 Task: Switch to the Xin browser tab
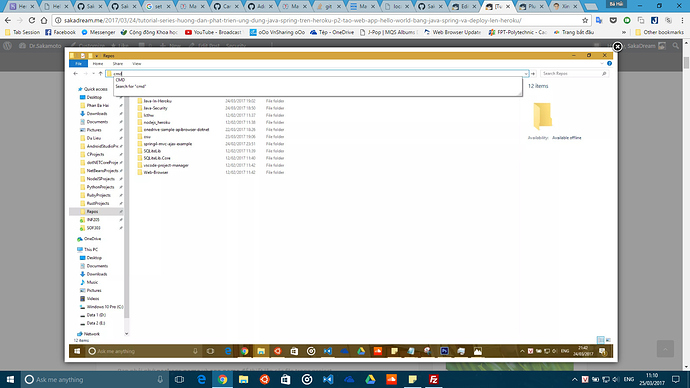coord(566,6)
